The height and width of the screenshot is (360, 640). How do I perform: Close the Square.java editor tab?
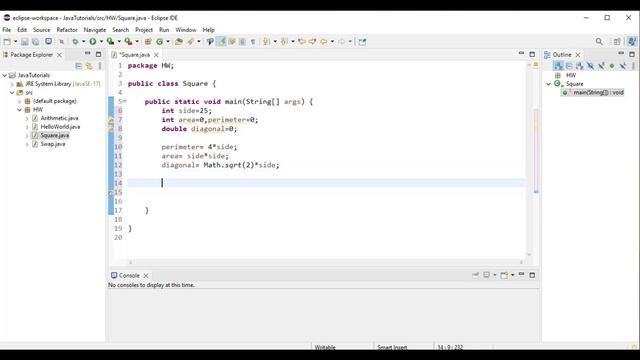point(156,55)
